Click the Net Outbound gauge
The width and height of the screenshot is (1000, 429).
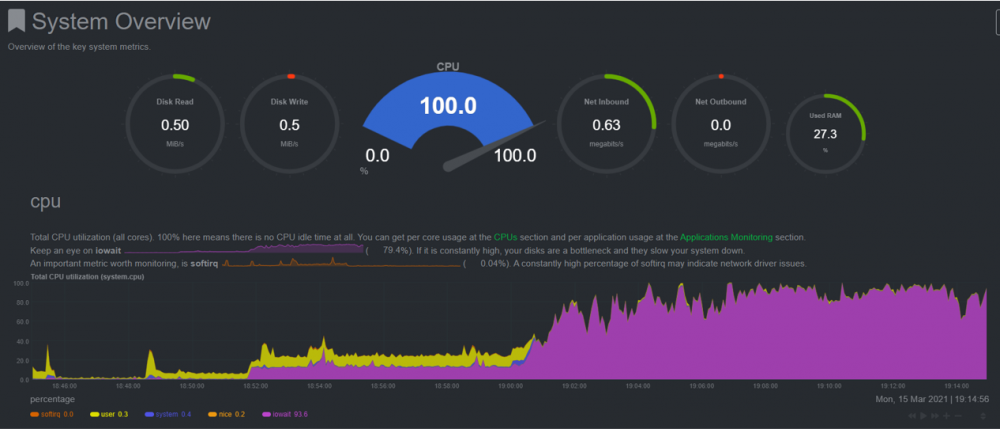click(721, 124)
